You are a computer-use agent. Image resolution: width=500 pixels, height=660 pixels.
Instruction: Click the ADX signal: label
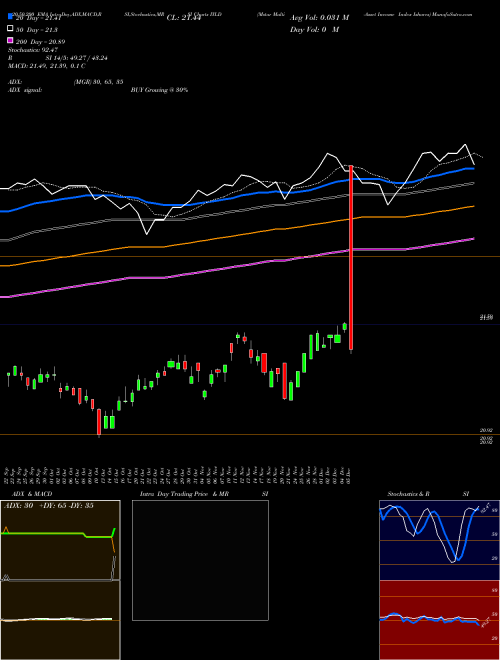click(x=24, y=90)
